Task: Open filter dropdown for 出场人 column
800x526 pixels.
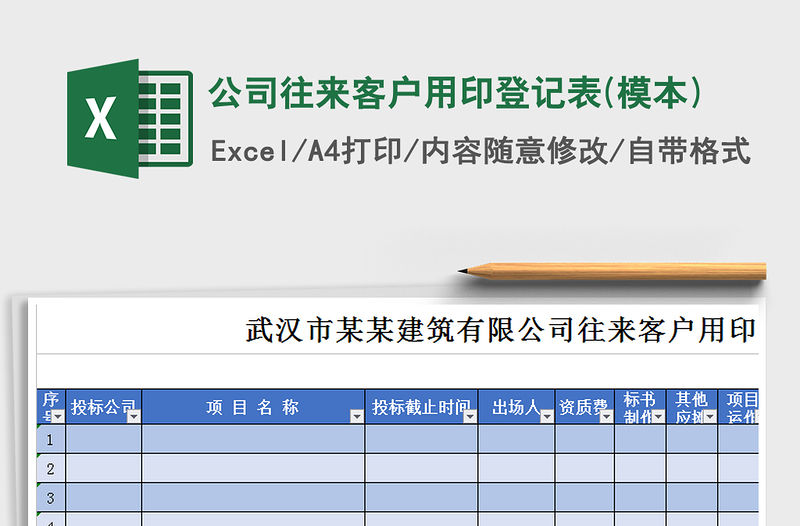Action: 546,417
